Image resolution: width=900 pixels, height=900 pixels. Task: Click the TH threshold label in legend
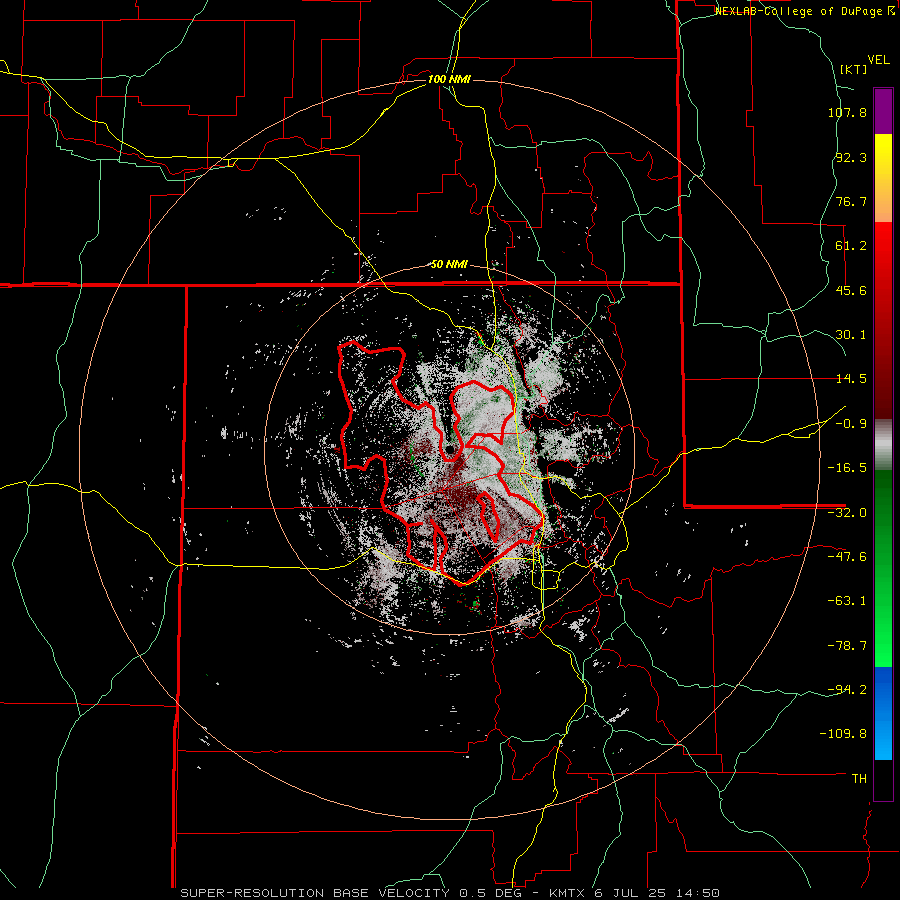point(859,779)
